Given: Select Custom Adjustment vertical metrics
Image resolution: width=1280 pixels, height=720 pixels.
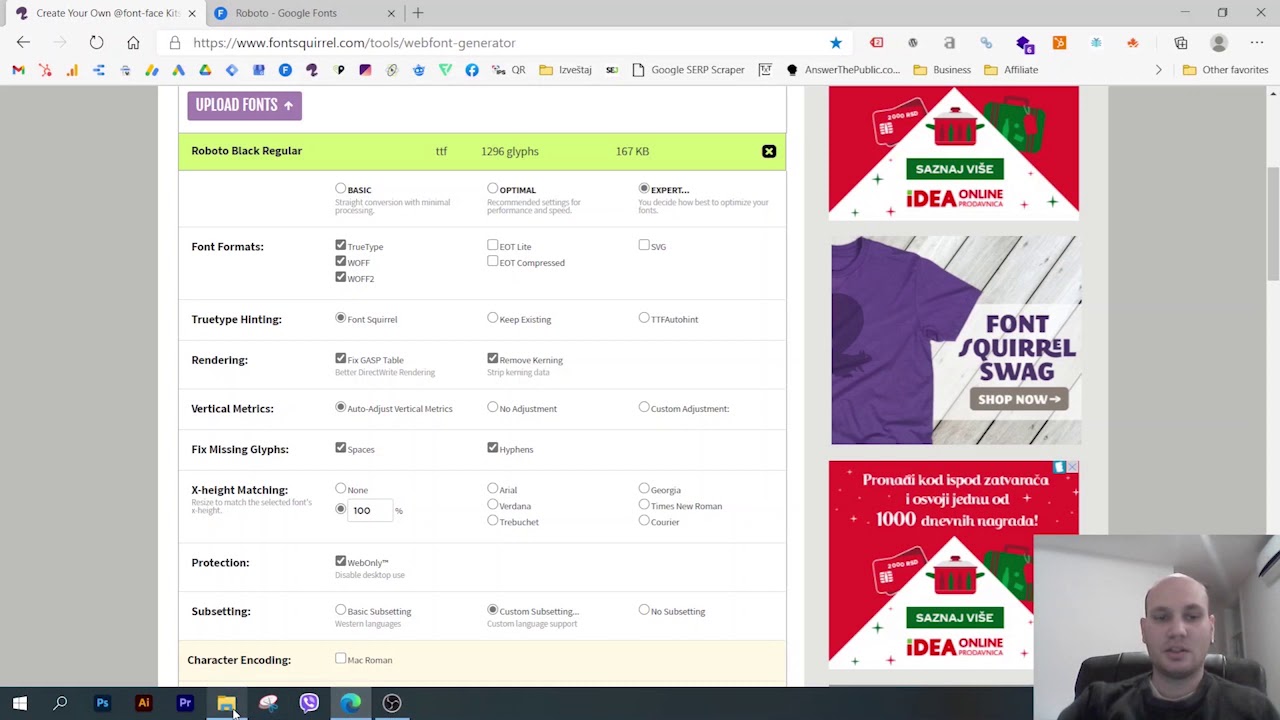Looking at the screenshot, I should coord(644,407).
